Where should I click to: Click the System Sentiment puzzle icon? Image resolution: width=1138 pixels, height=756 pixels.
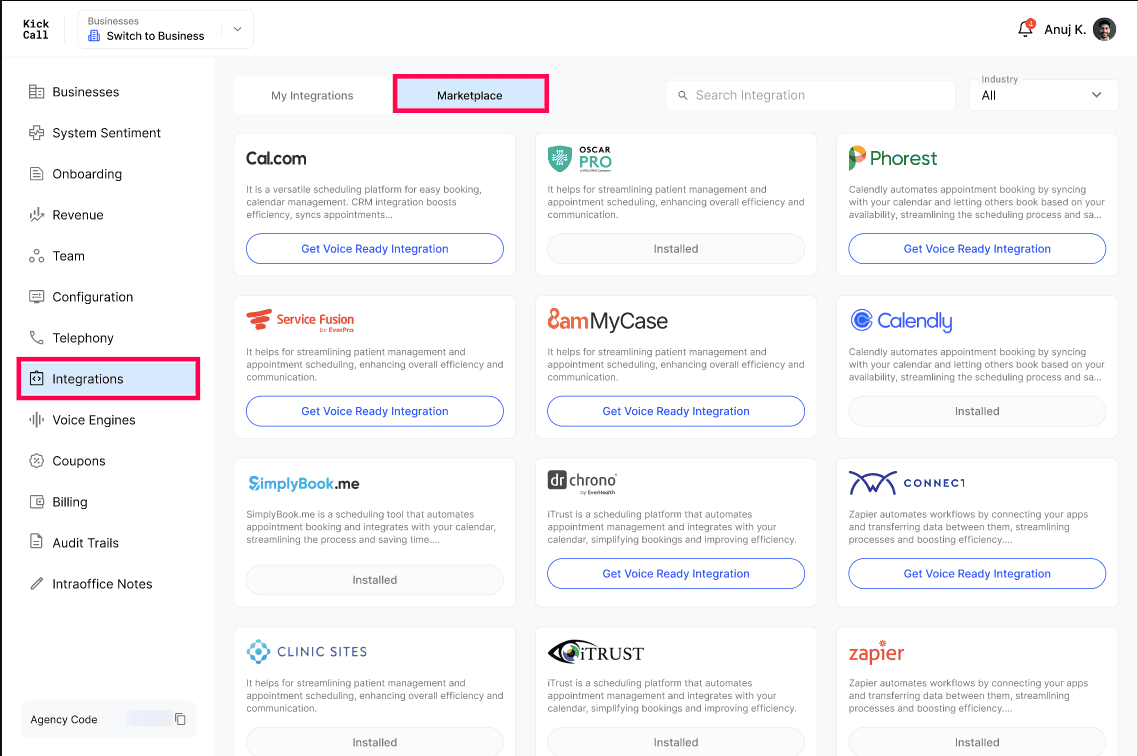36,133
